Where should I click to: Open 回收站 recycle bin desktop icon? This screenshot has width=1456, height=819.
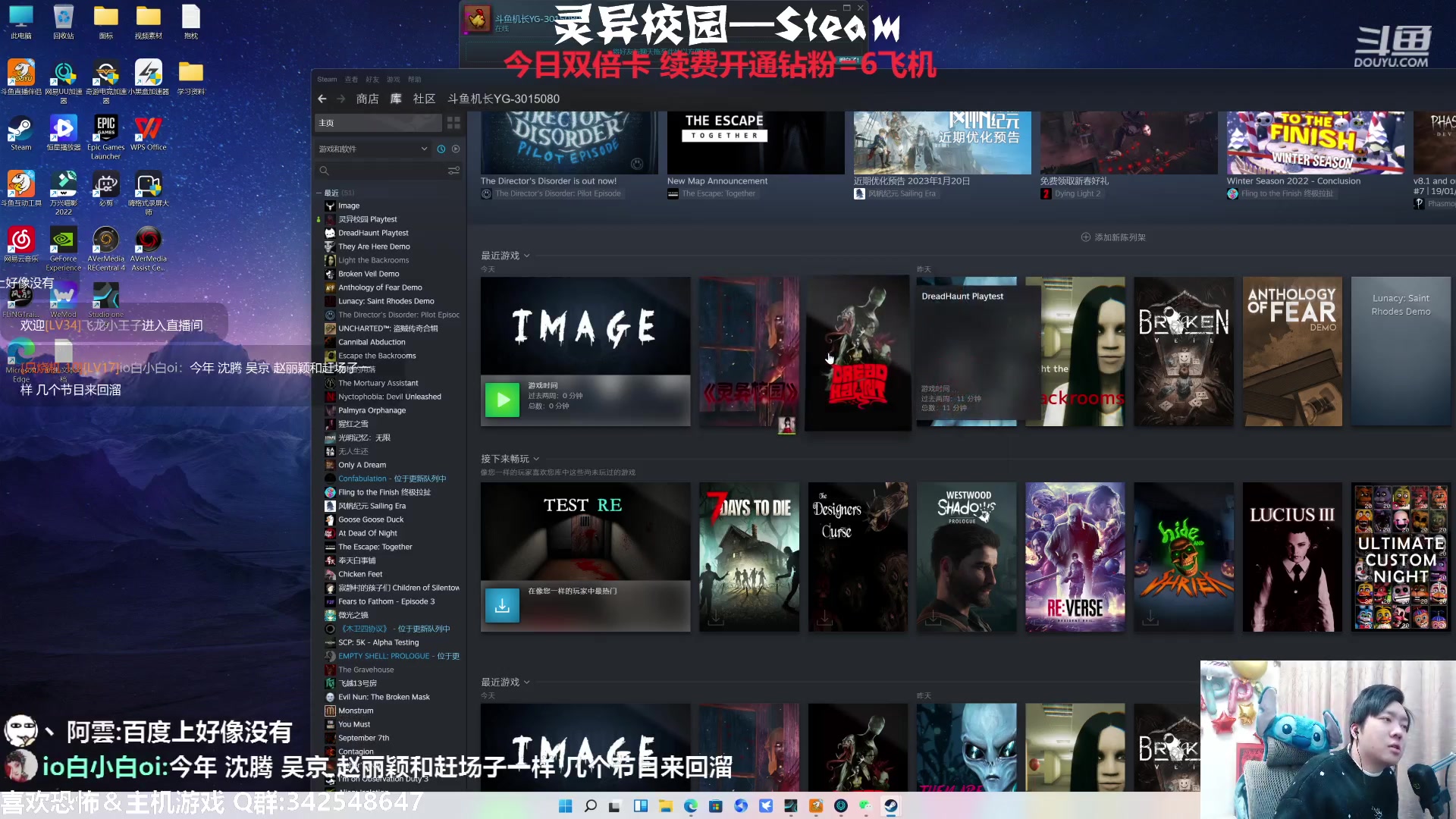pyautogui.click(x=64, y=21)
